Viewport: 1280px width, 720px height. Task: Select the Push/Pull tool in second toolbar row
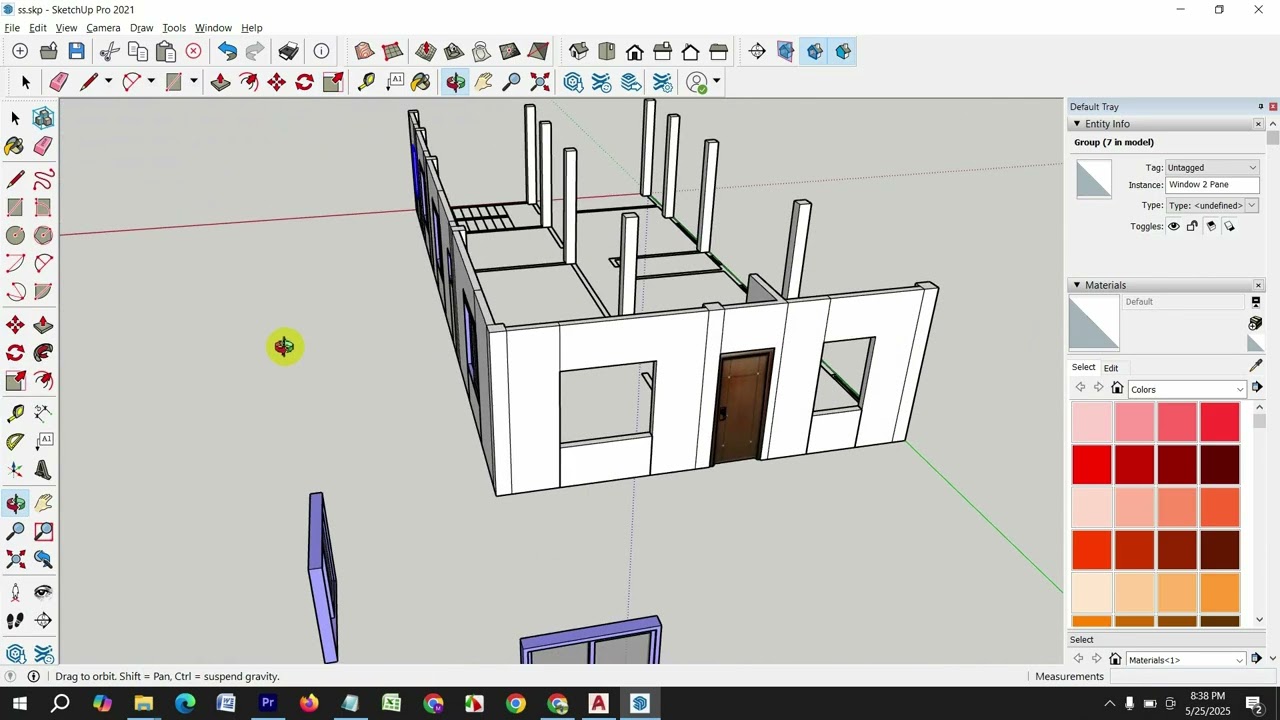pos(221,82)
